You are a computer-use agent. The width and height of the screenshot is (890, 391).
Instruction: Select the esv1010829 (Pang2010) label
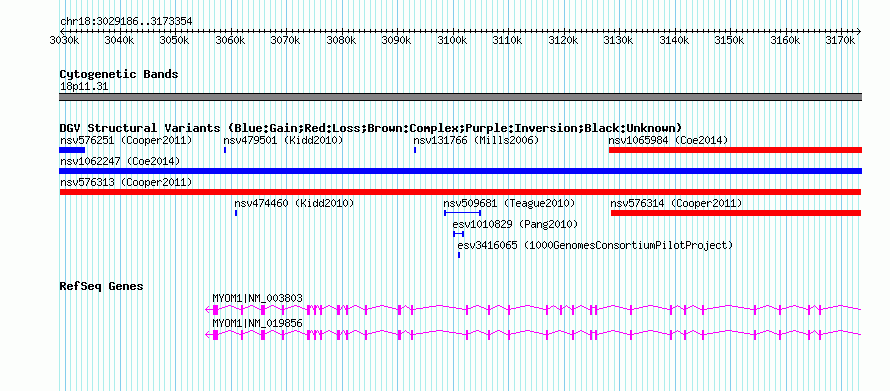[x=515, y=224]
